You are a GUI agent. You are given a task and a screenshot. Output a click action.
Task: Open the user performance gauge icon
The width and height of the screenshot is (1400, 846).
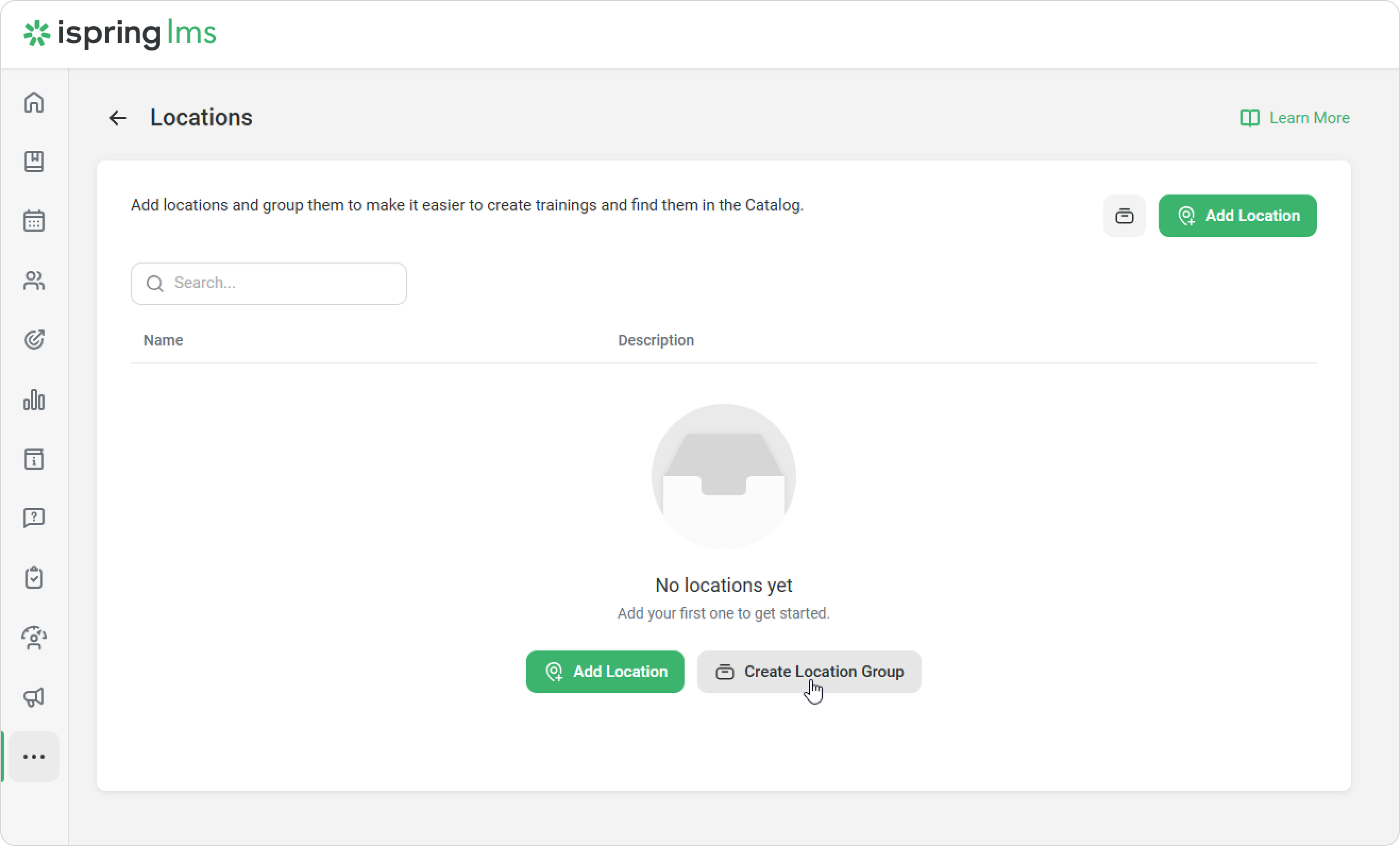tap(34, 638)
